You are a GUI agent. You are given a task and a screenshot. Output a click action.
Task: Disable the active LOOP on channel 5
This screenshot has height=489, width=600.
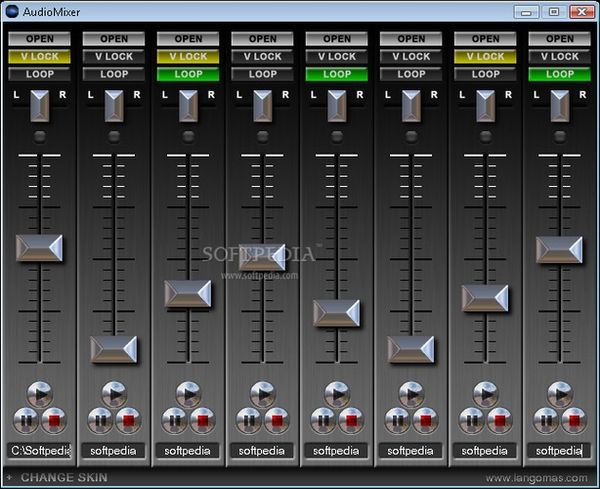336,74
